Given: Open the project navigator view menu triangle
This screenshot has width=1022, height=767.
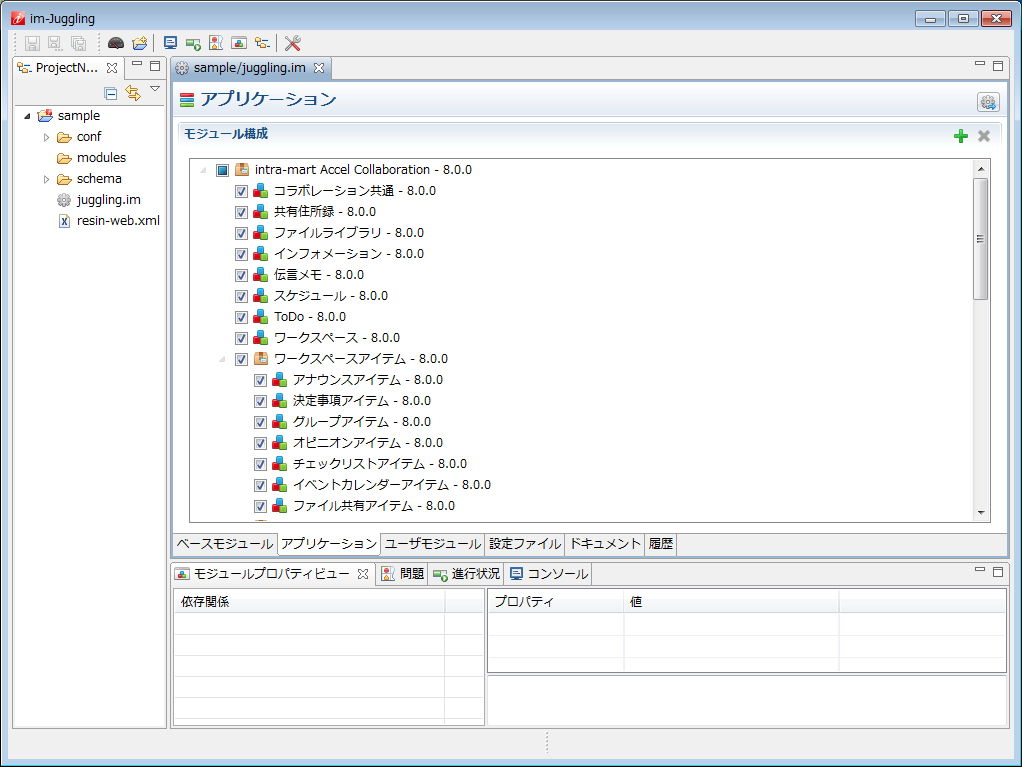Looking at the screenshot, I should [x=155, y=89].
